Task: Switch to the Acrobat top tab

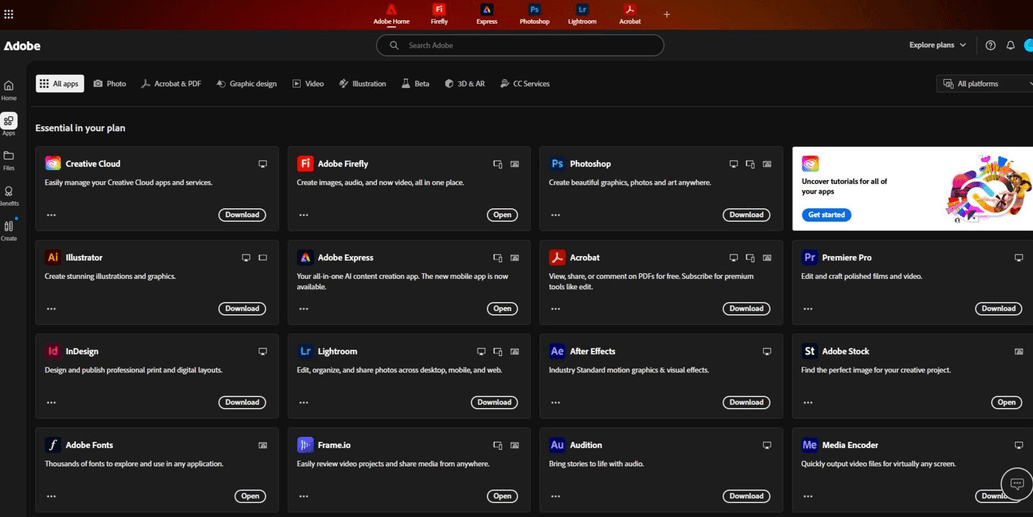Action: click(630, 14)
